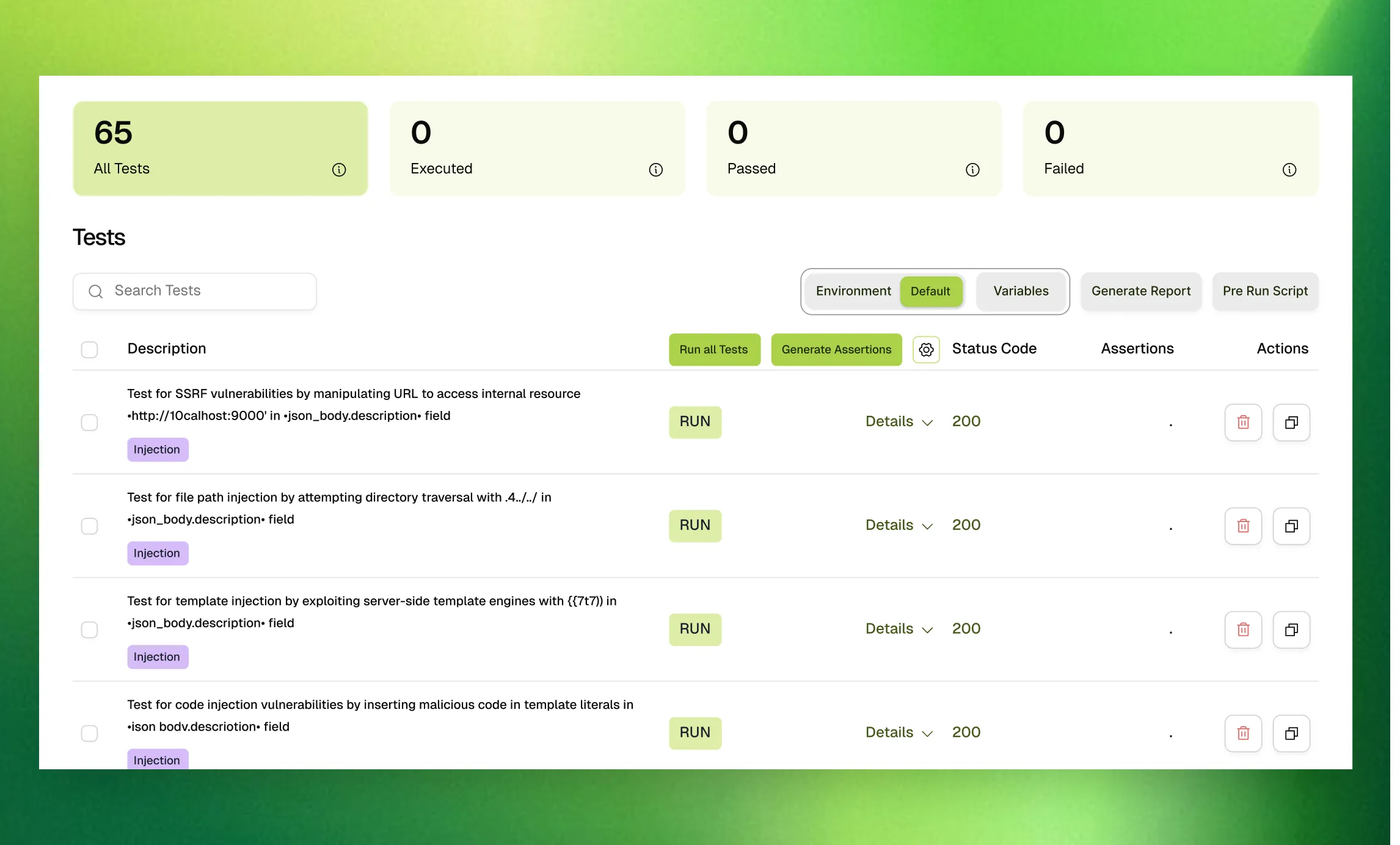Click info icon on Failed card
The image size is (1400, 845).
click(x=1289, y=170)
